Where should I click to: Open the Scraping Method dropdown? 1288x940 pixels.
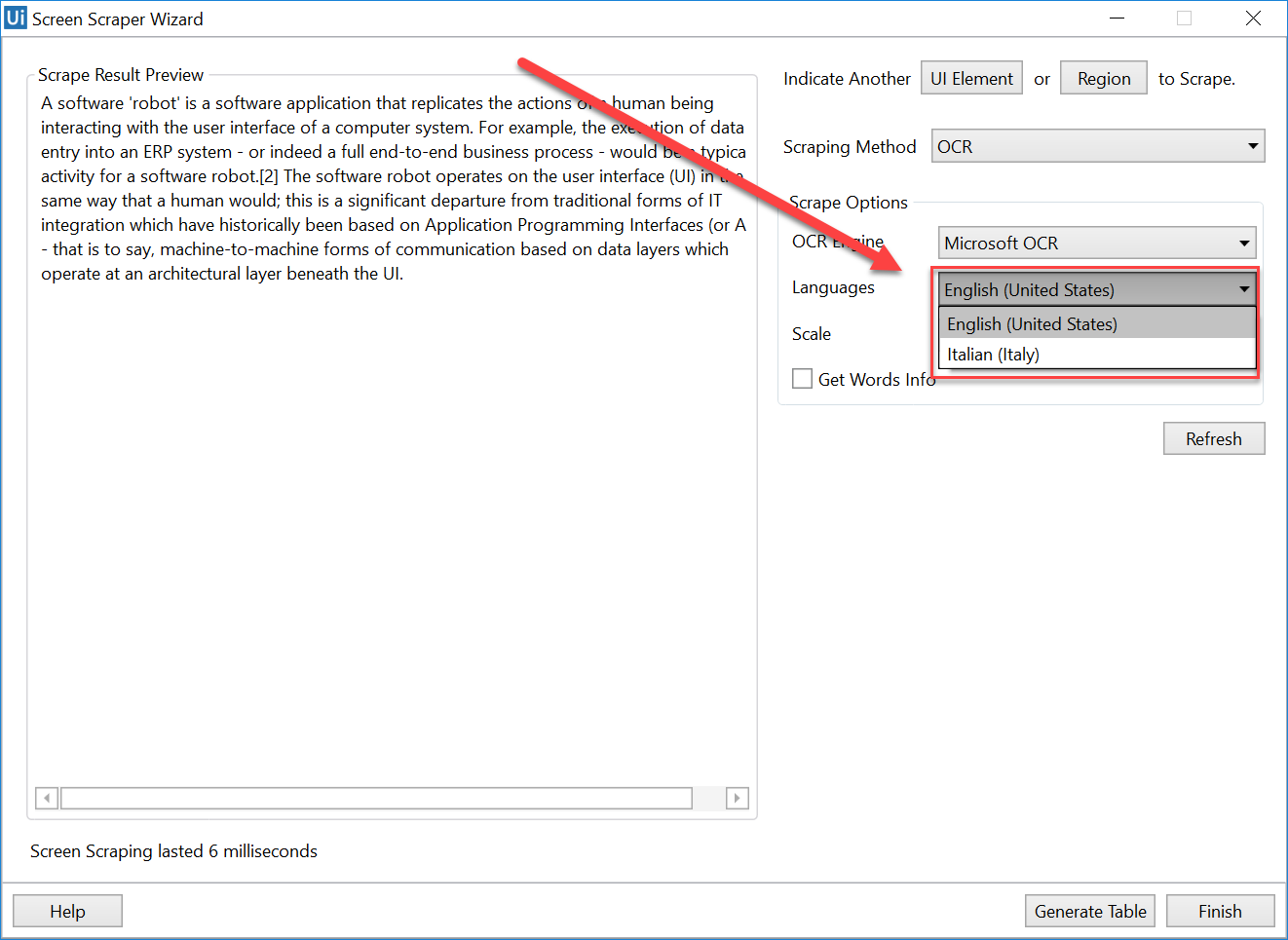pyautogui.click(x=1097, y=146)
